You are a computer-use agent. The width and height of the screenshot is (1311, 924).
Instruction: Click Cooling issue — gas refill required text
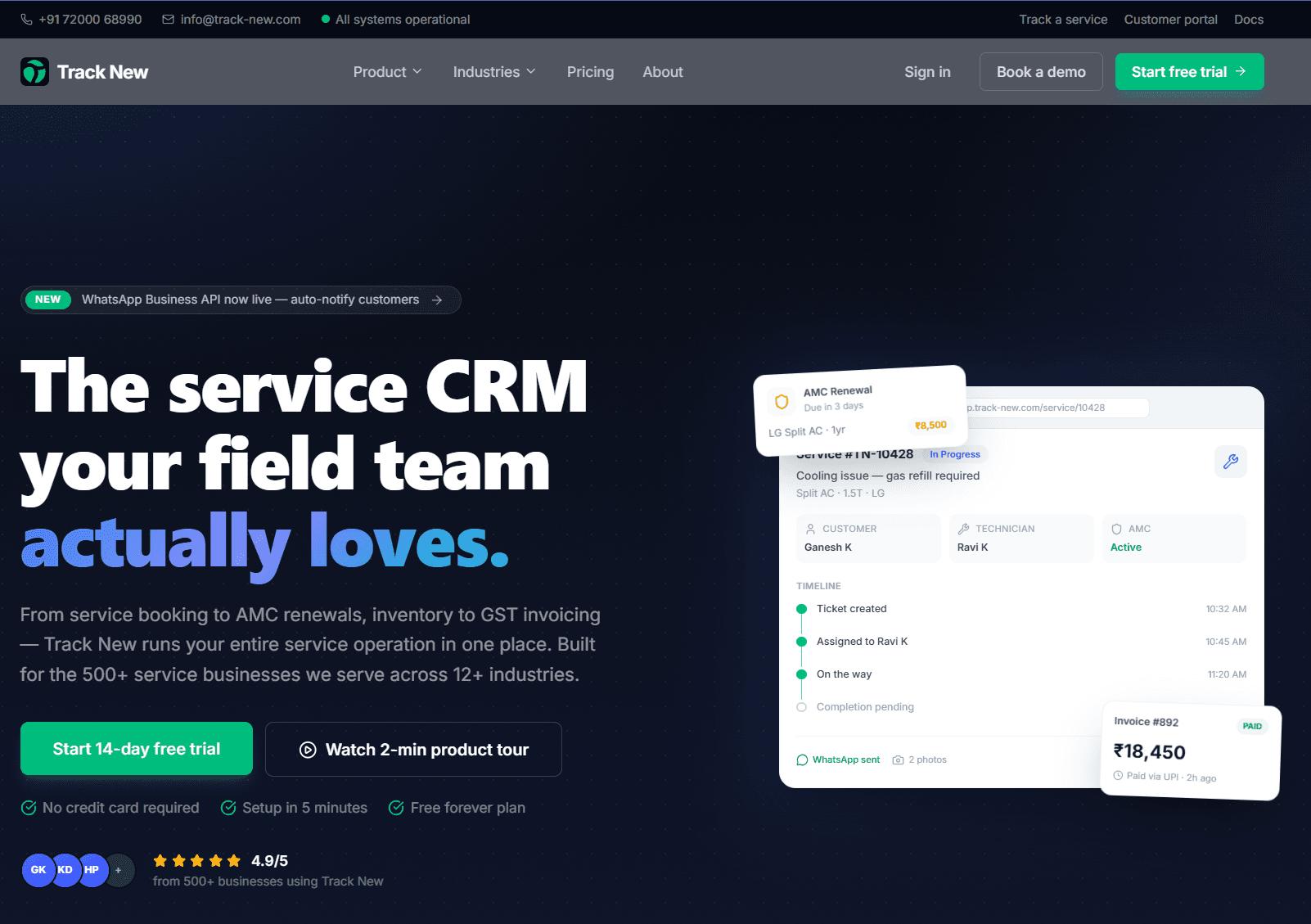click(888, 476)
